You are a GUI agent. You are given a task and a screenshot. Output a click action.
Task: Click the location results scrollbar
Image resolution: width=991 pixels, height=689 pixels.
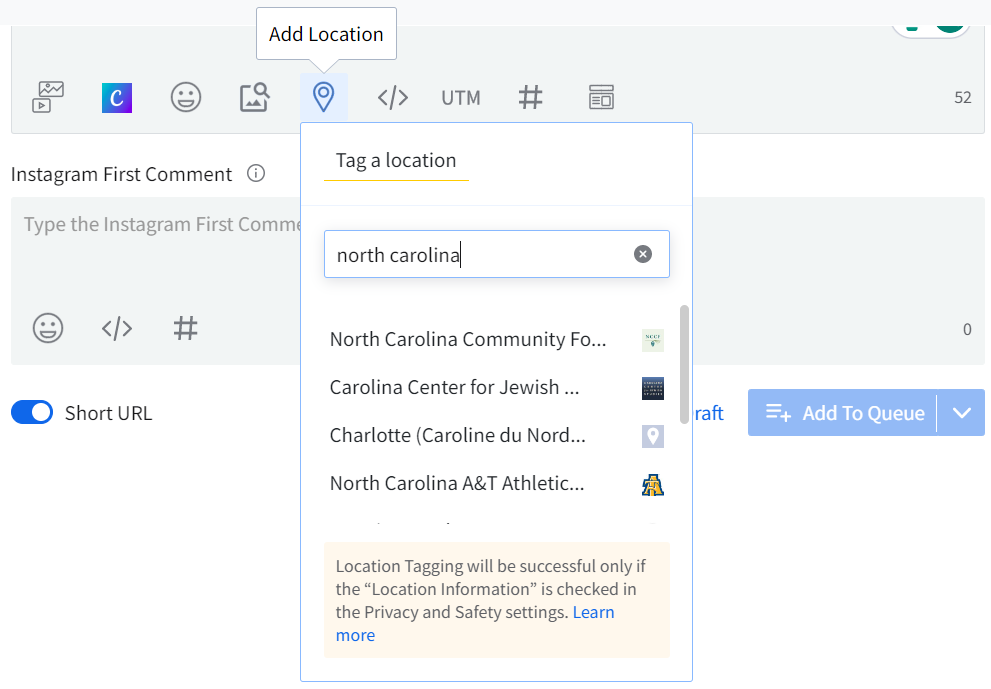pos(684,362)
